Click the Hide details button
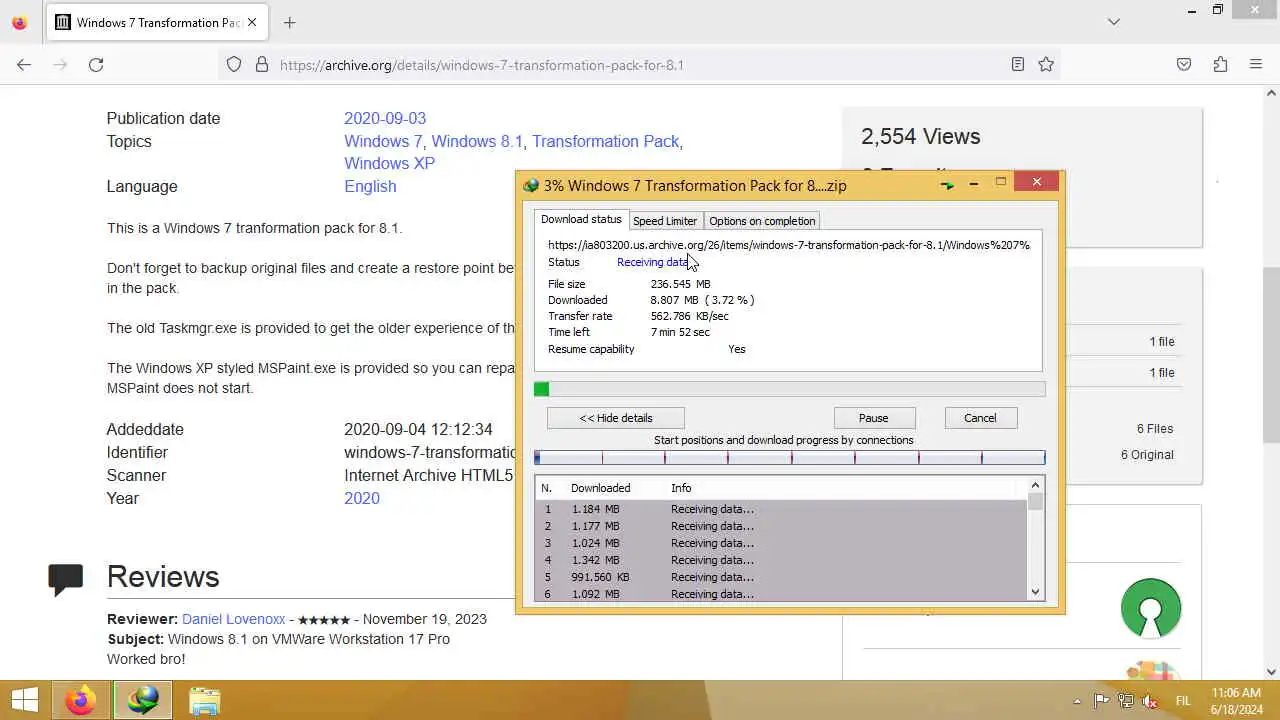1280x720 pixels. click(616, 418)
